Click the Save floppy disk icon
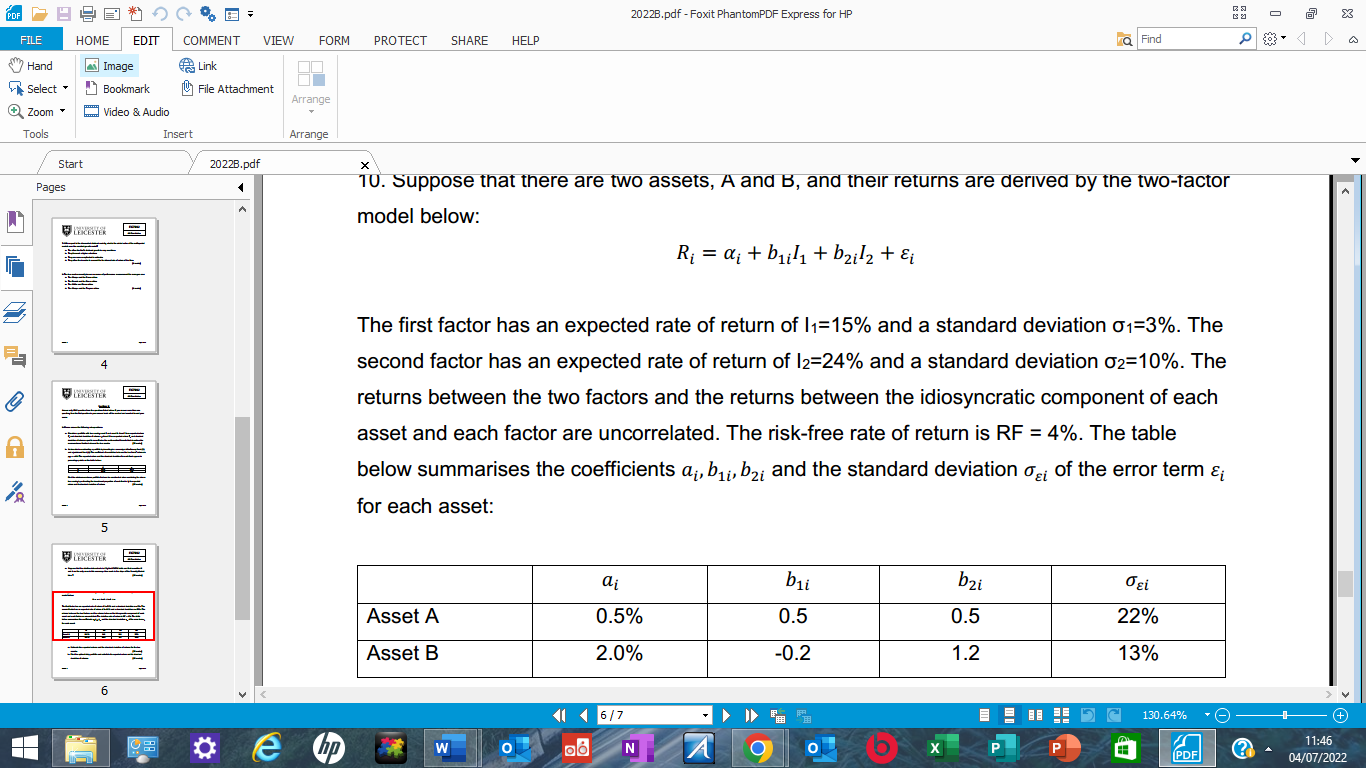Viewport: 1366px width, 768px height. [x=64, y=14]
